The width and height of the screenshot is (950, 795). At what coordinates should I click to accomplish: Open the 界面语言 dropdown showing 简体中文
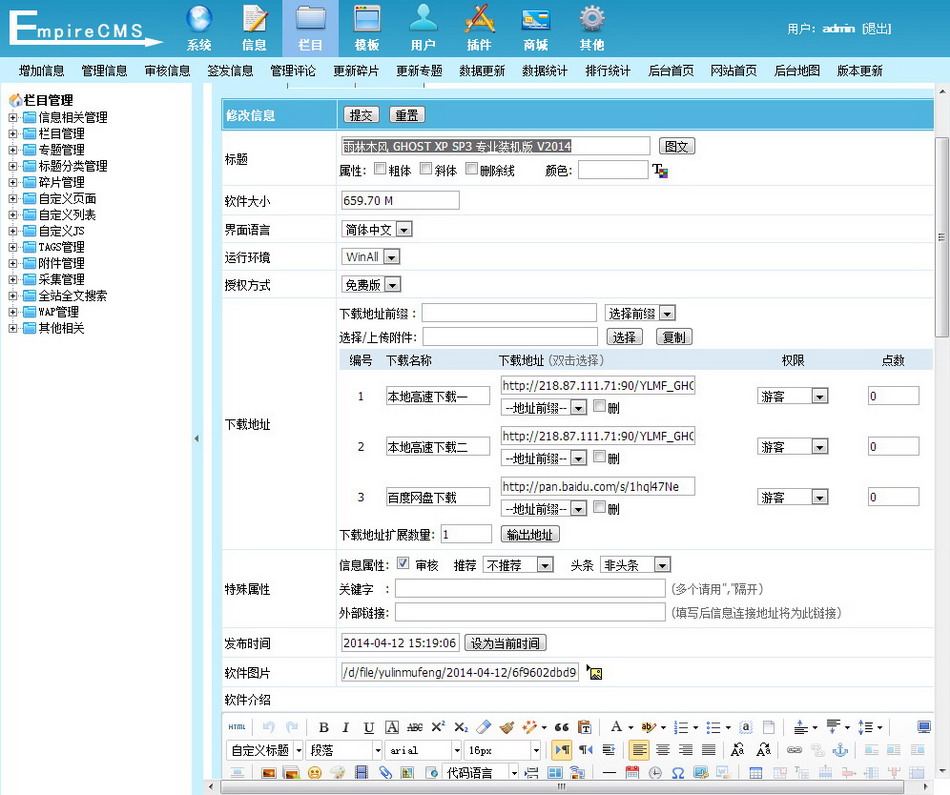click(x=376, y=230)
